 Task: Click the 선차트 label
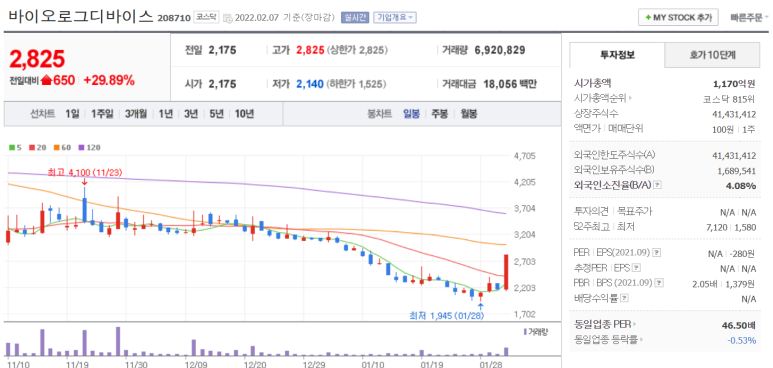click(x=42, y=114)
